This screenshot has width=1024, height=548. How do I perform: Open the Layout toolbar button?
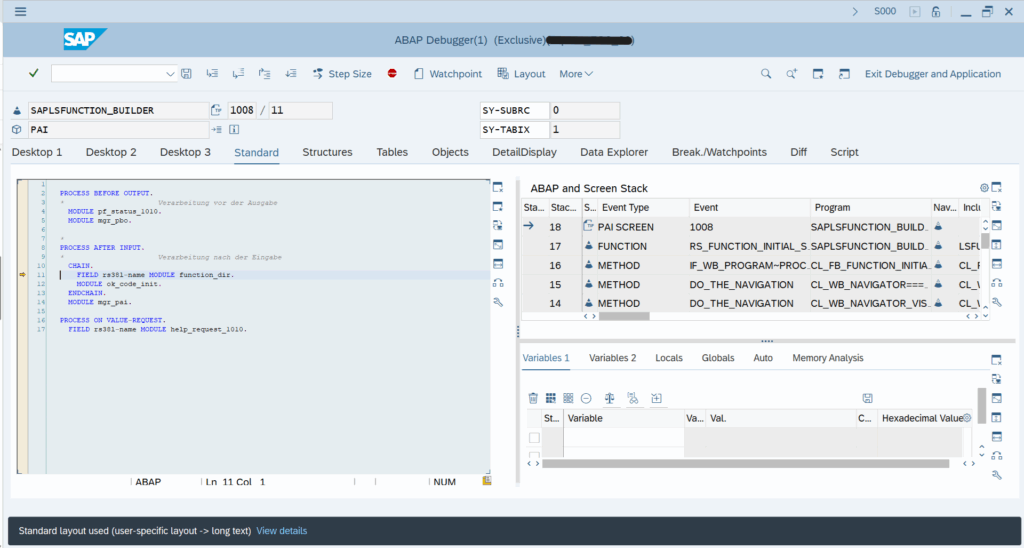point(521,74)
